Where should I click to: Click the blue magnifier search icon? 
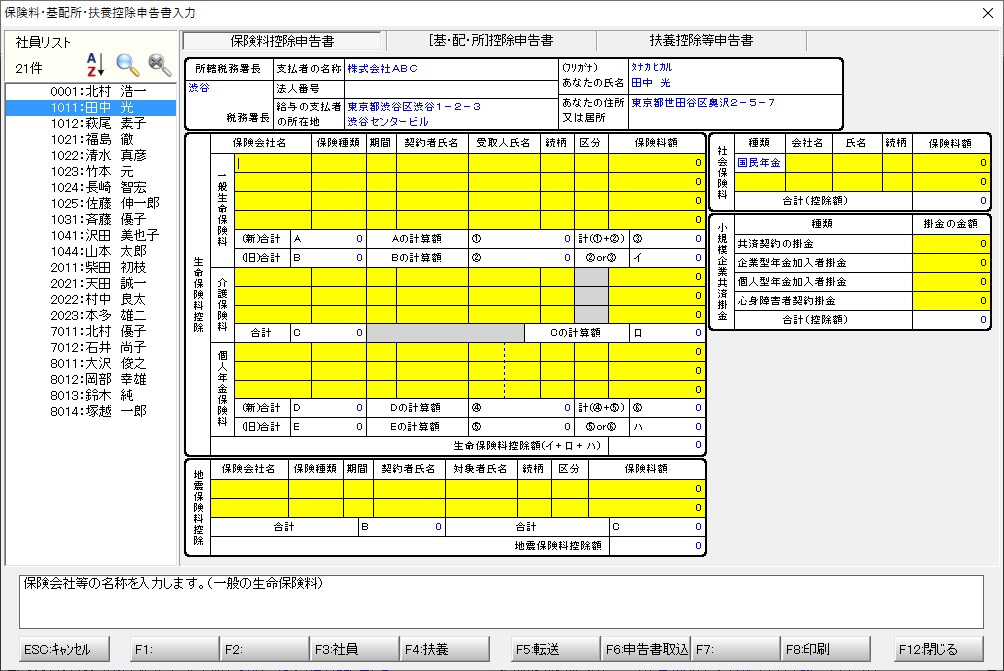coord(127,65)
